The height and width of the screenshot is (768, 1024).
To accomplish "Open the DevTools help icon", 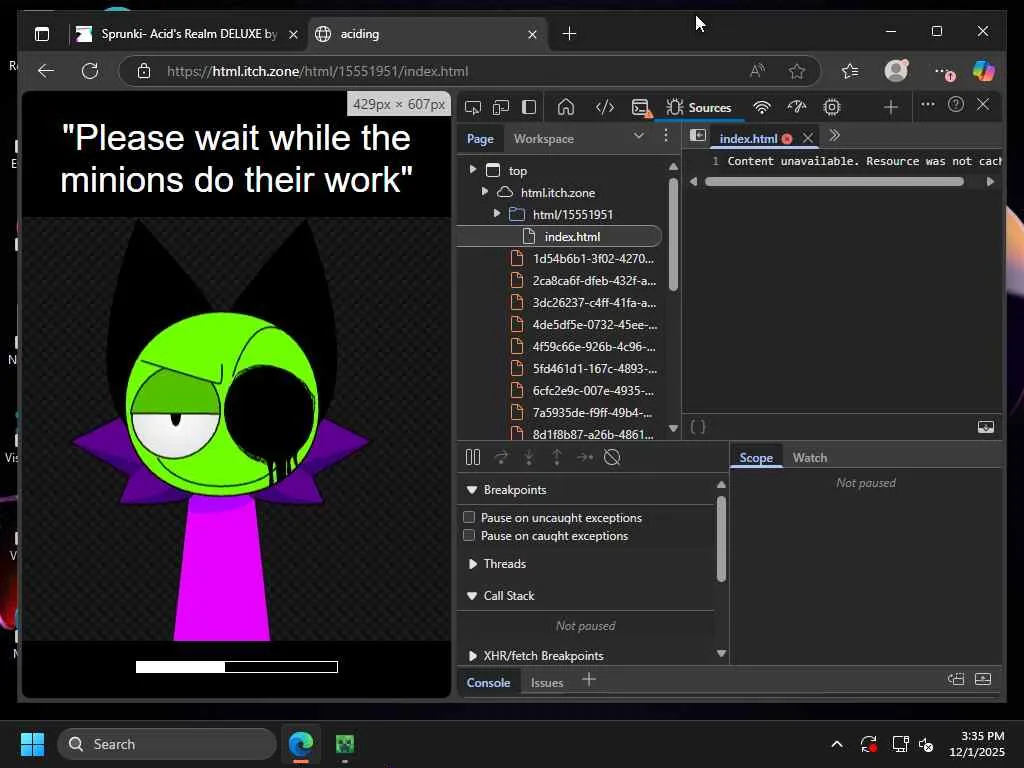I will pyautogui.click(x=955, y=104).
